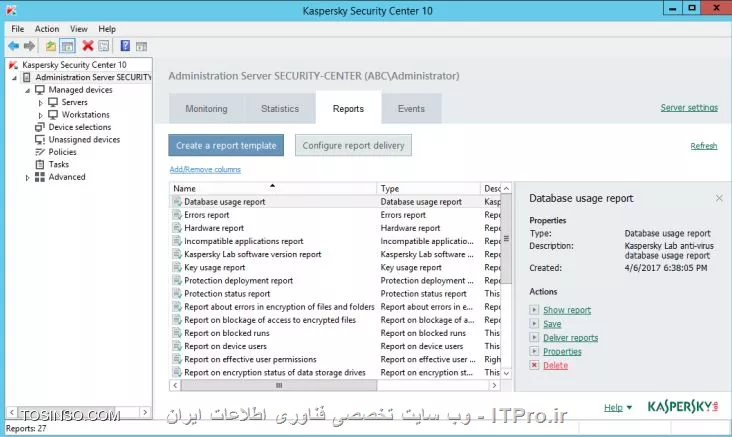Screen dimensions: 732x437
Task: Click the Deliver reports link
Action: click(x=570, y=337)
